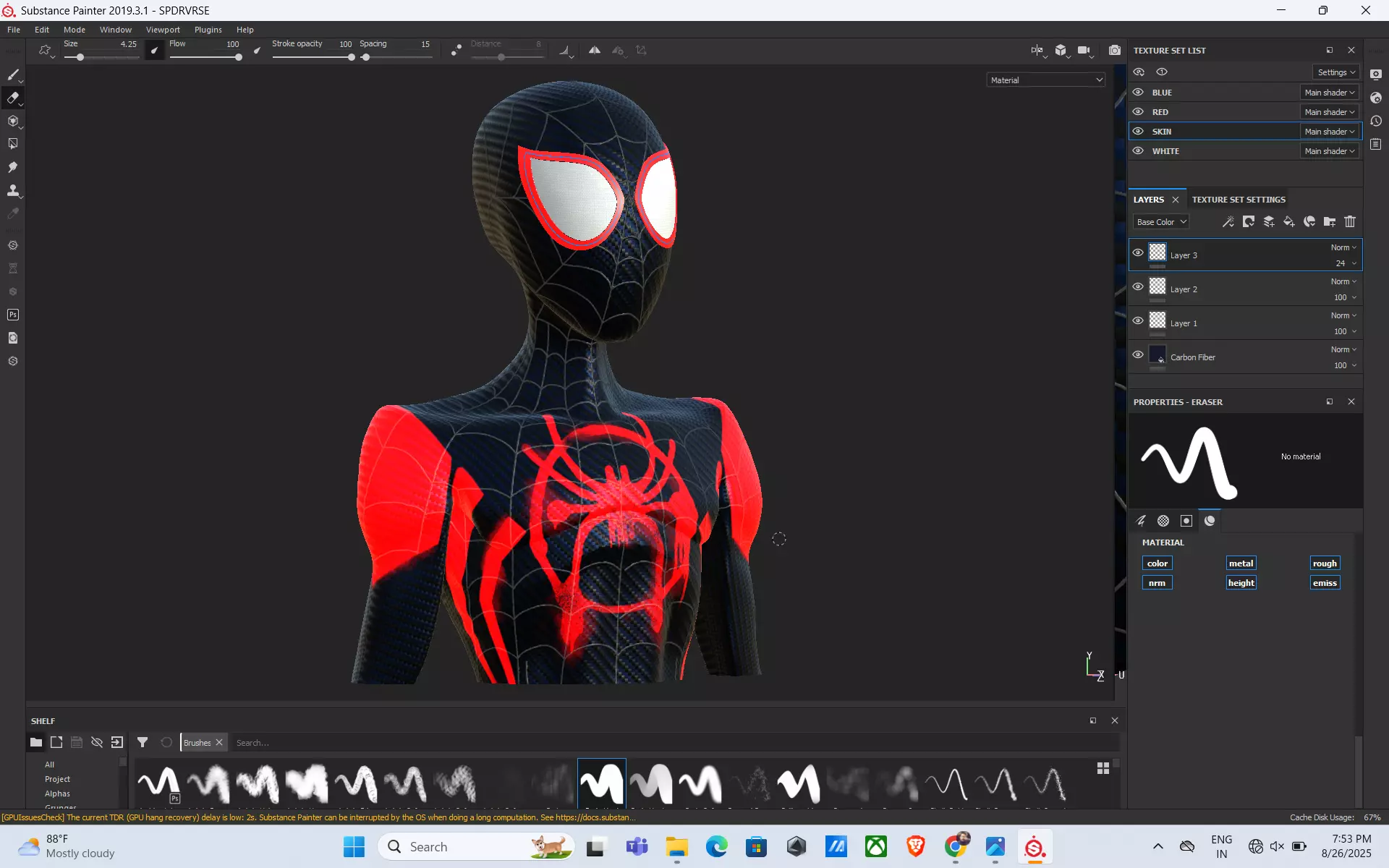Delete layer with the trash icon
The image size is (1389, 868).
1350,221
